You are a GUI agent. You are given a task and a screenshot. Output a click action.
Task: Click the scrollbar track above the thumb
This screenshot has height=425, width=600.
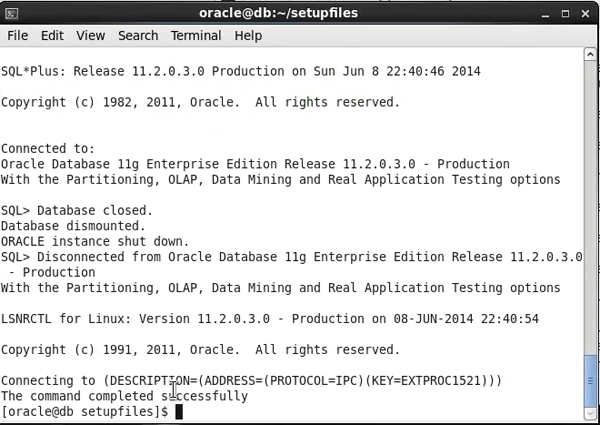click(590, 200)
